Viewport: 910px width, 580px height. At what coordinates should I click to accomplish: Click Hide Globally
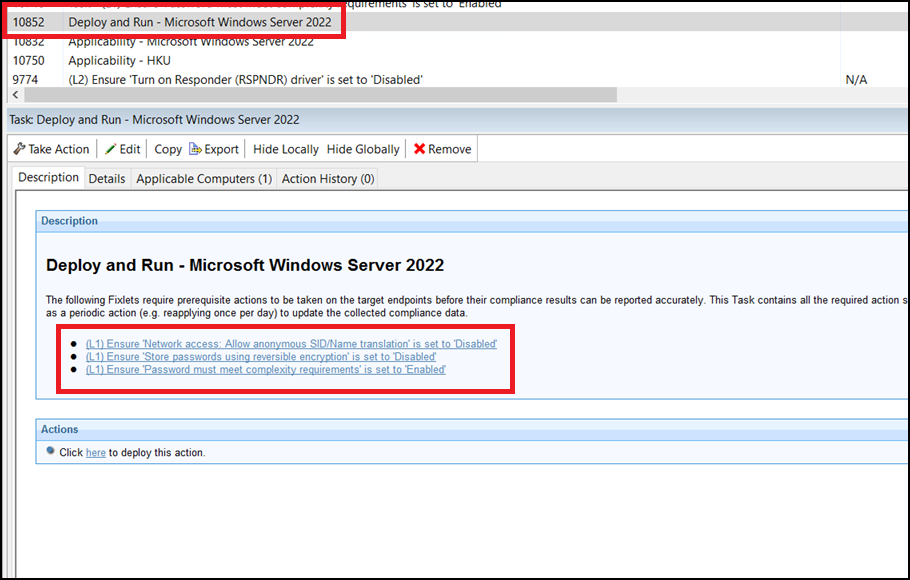363,149
